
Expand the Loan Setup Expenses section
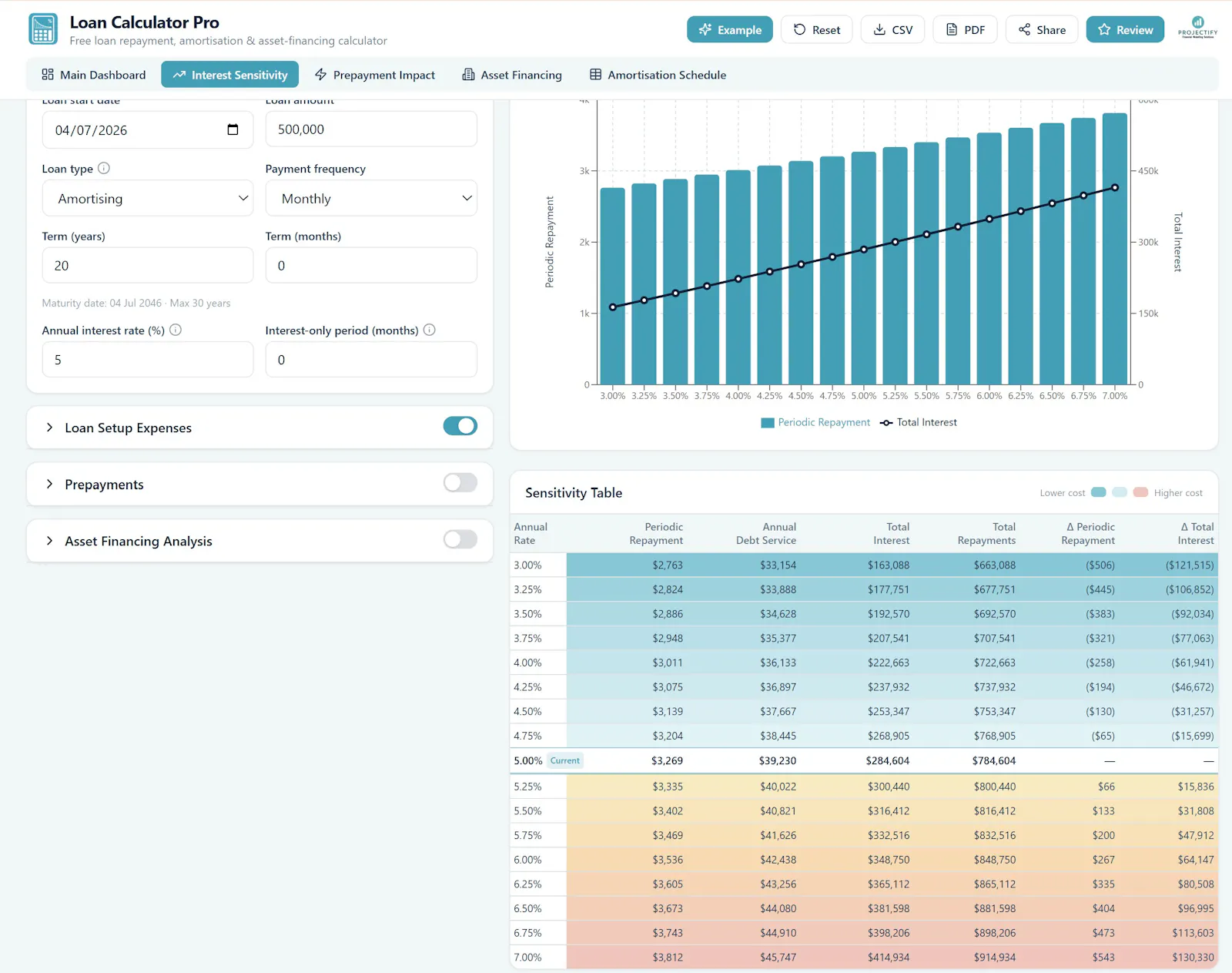pyautogui.click(x=50, y=428)
